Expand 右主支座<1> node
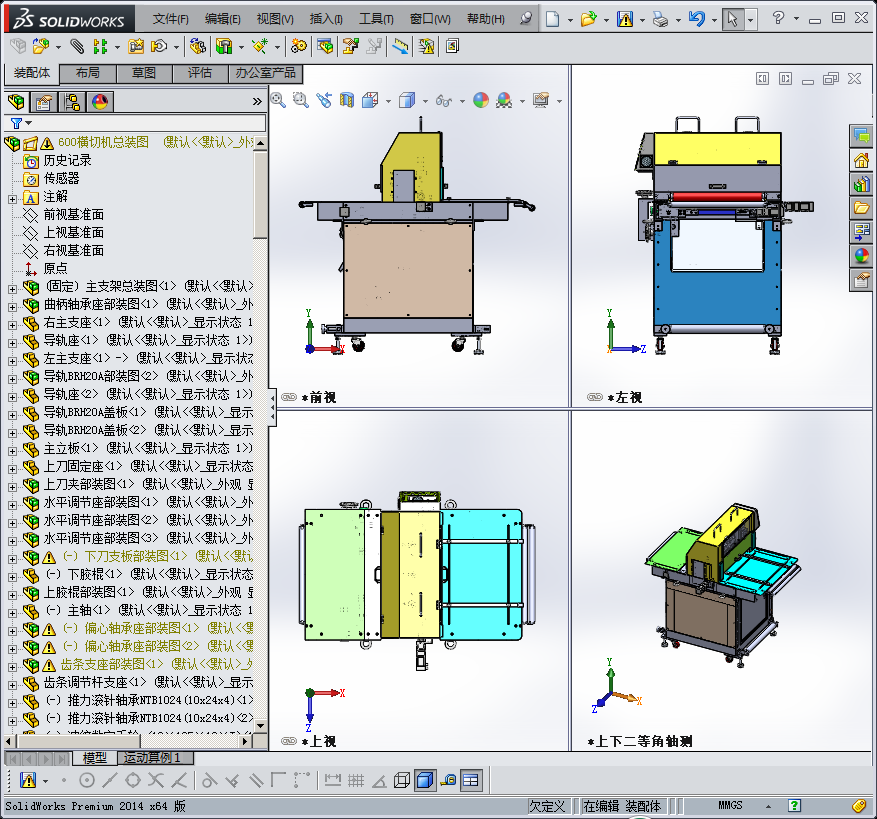Viewport: 877px width, 819px height. 12,324
